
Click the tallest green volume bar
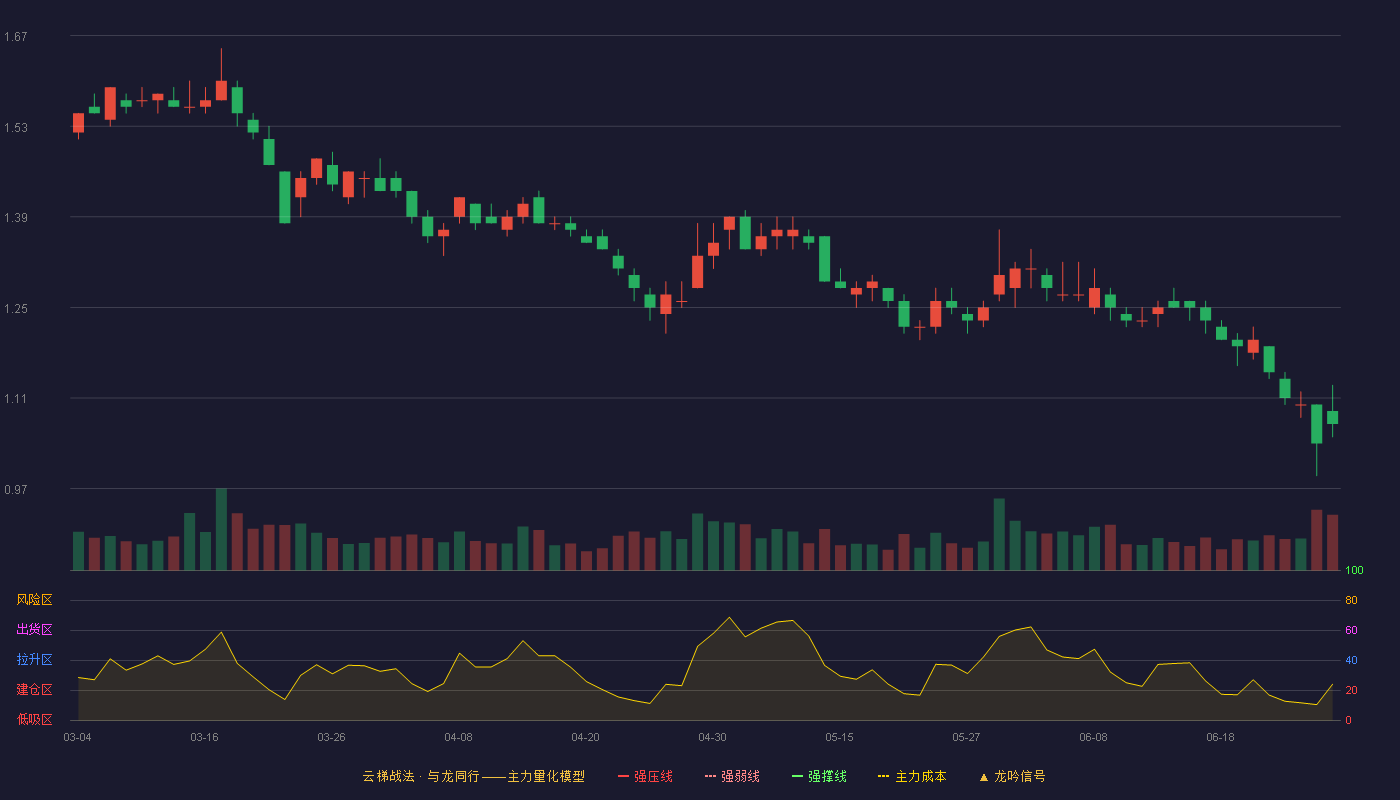point(221,529)
